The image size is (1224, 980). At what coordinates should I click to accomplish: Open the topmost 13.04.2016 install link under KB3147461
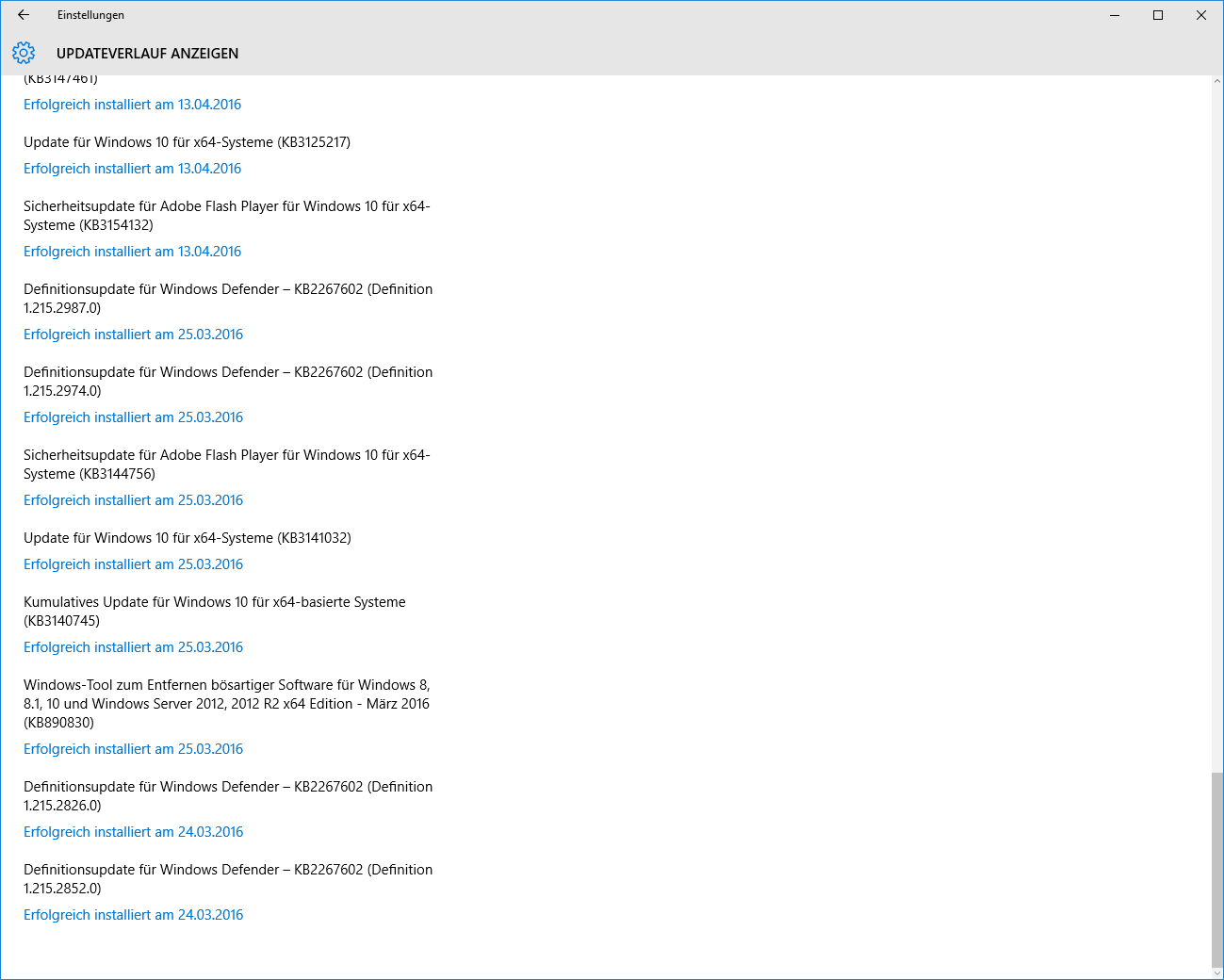click(132, 105)
